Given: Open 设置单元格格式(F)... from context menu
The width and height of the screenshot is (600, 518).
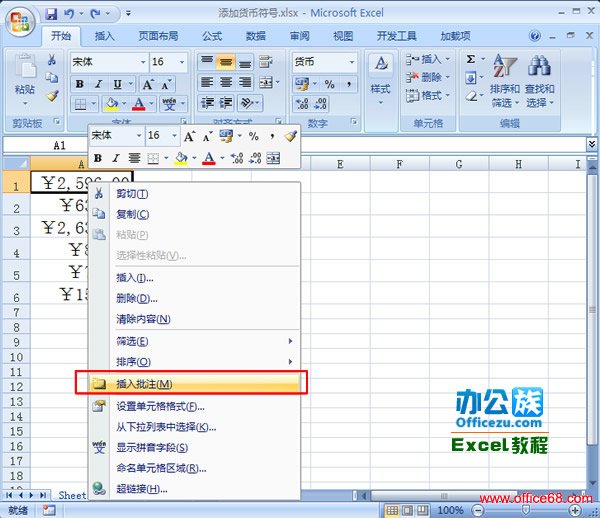Looking at the screenshot, I should [x=195, y=406].
